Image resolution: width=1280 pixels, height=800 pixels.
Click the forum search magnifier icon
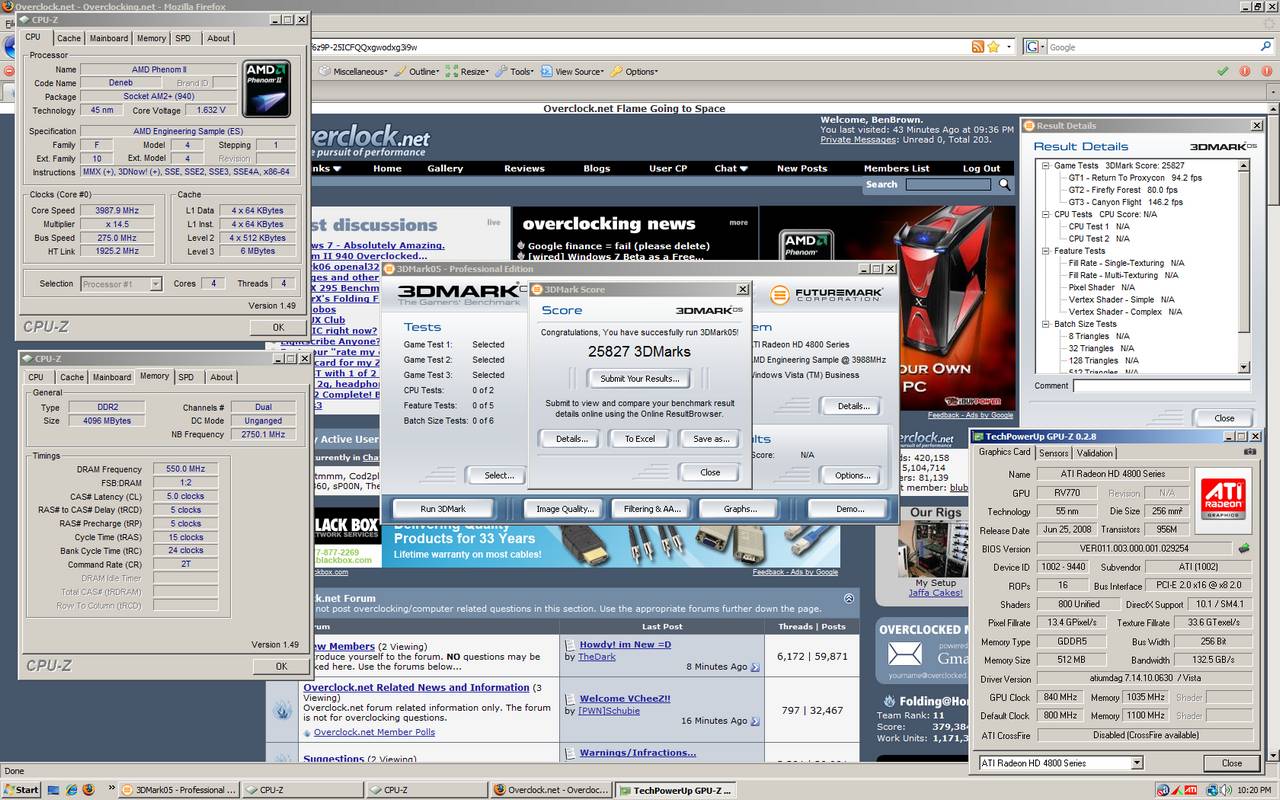click(1005, 184)
